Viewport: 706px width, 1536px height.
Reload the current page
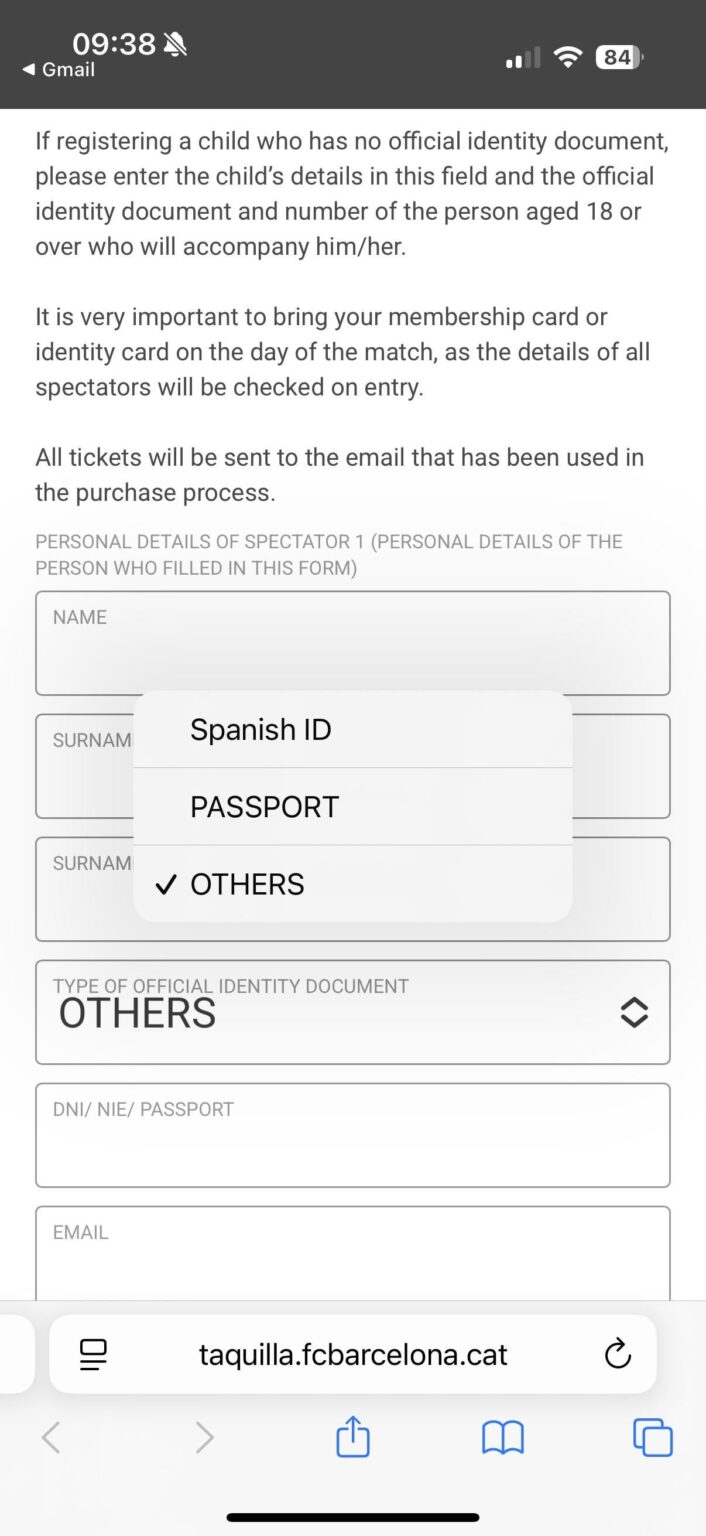pos(618,1355)
